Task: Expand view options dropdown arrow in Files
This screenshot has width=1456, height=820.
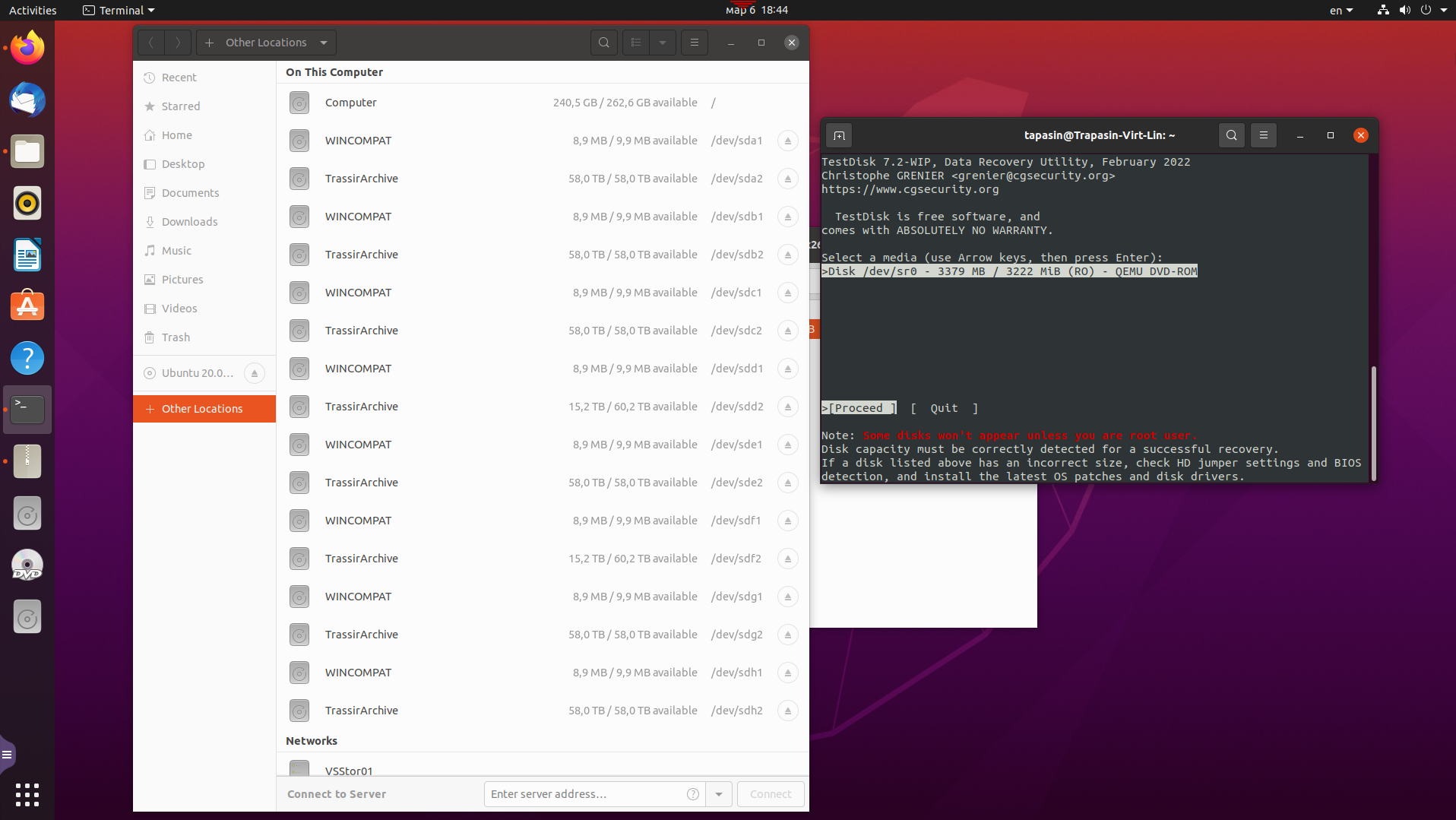Action: pyautogui.click(x=663, y=43)
